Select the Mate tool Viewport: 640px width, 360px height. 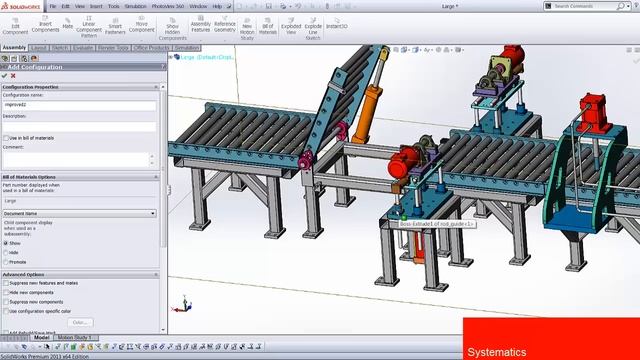coord(68,24)
